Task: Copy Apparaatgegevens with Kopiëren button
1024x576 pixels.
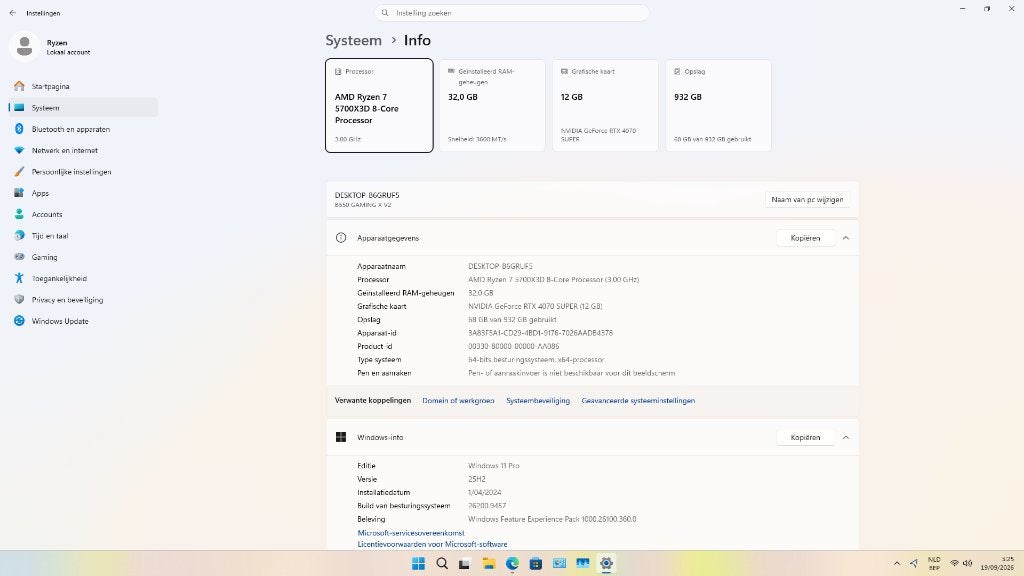Action: click(x=805, y=238)
